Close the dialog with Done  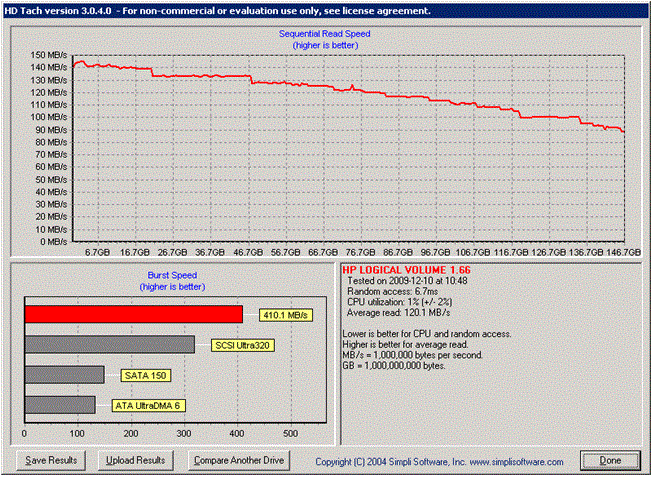pyautogui.click(x=610, y=460)
